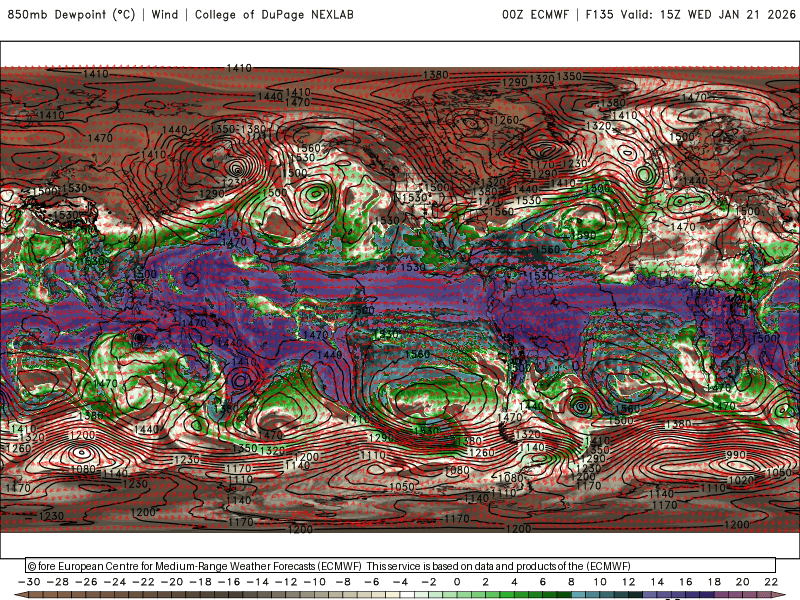Click the '-6' legend value

[x=372, y=582]
